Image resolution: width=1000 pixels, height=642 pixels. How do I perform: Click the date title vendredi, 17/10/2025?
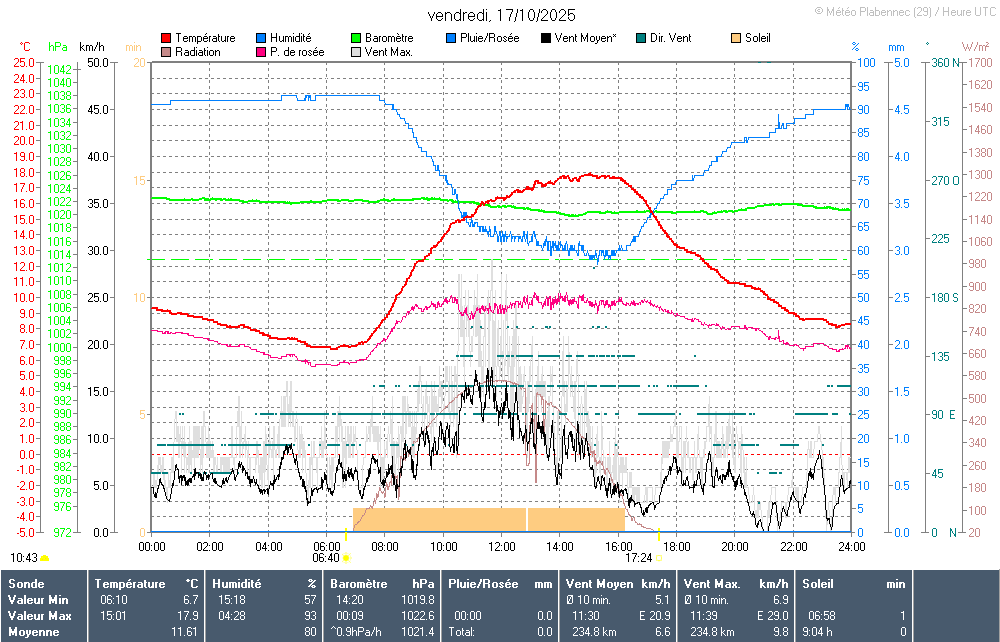pyautogui.click(x=501, y=15)
